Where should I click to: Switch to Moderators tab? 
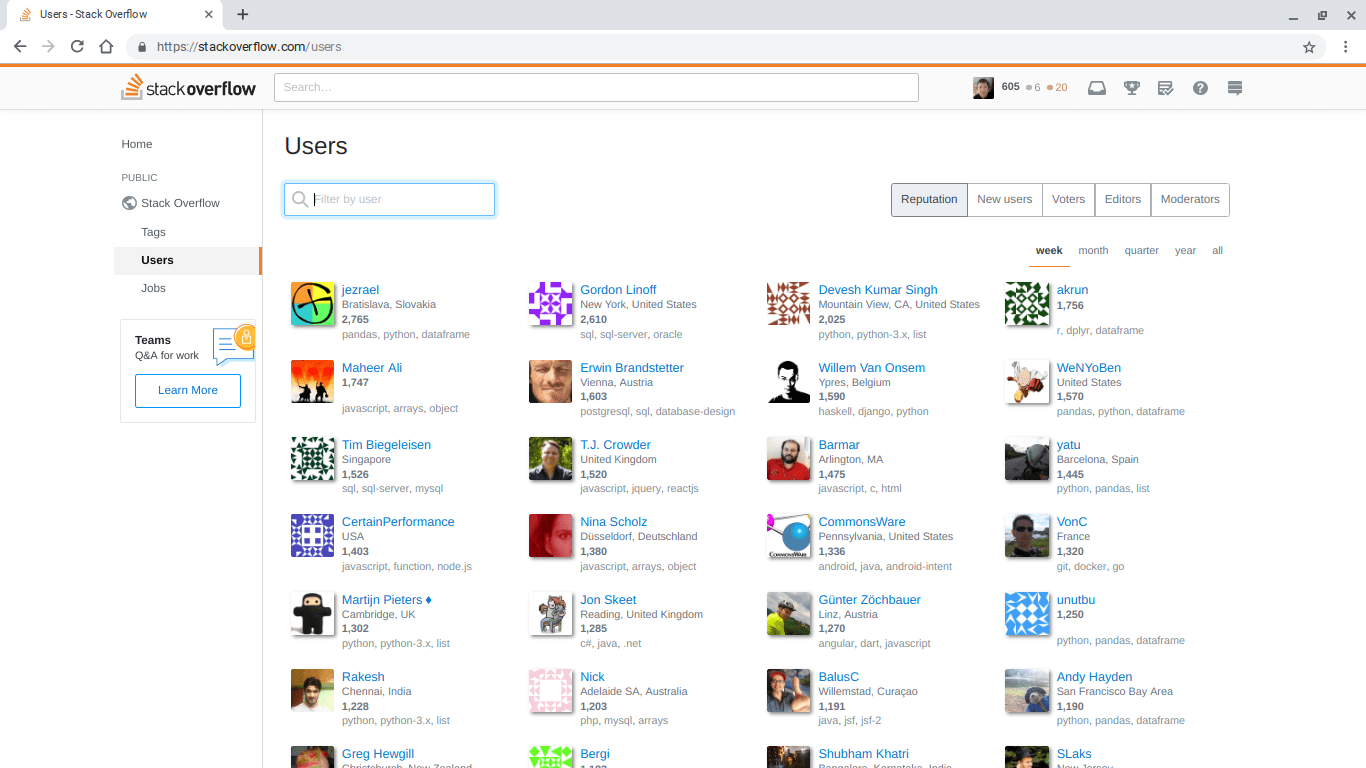[1190, 199]
